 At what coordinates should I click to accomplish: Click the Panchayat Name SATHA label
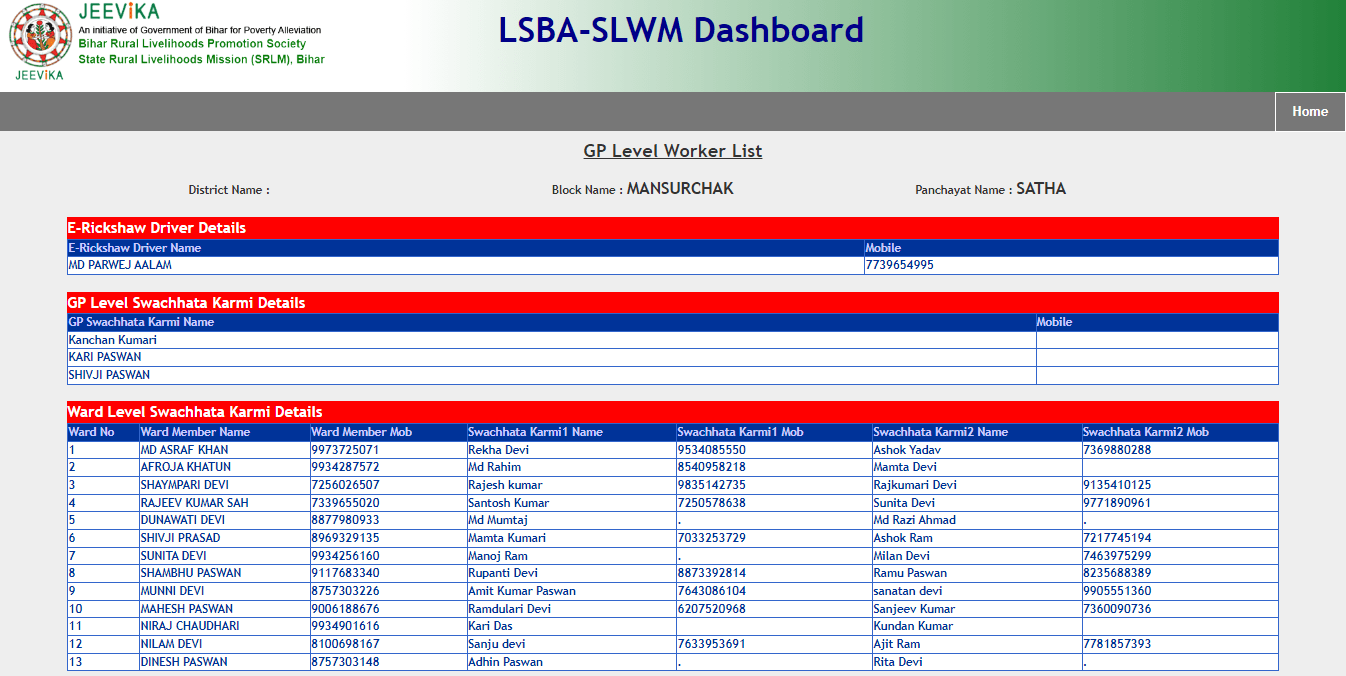click(x=989, y=188)
